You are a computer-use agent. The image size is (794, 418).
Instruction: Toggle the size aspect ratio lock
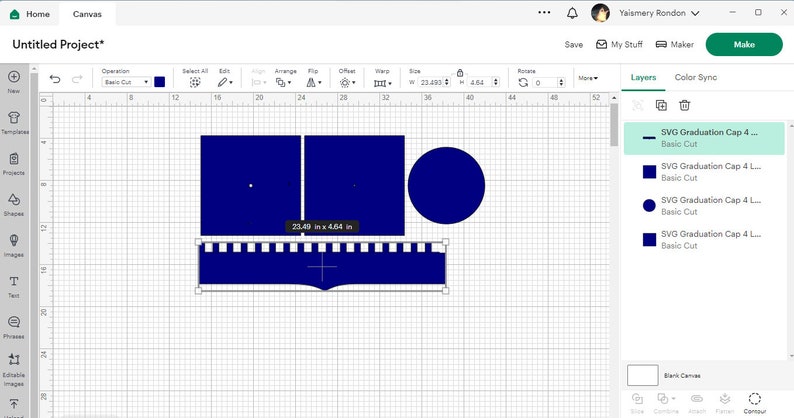pos(460,73)
